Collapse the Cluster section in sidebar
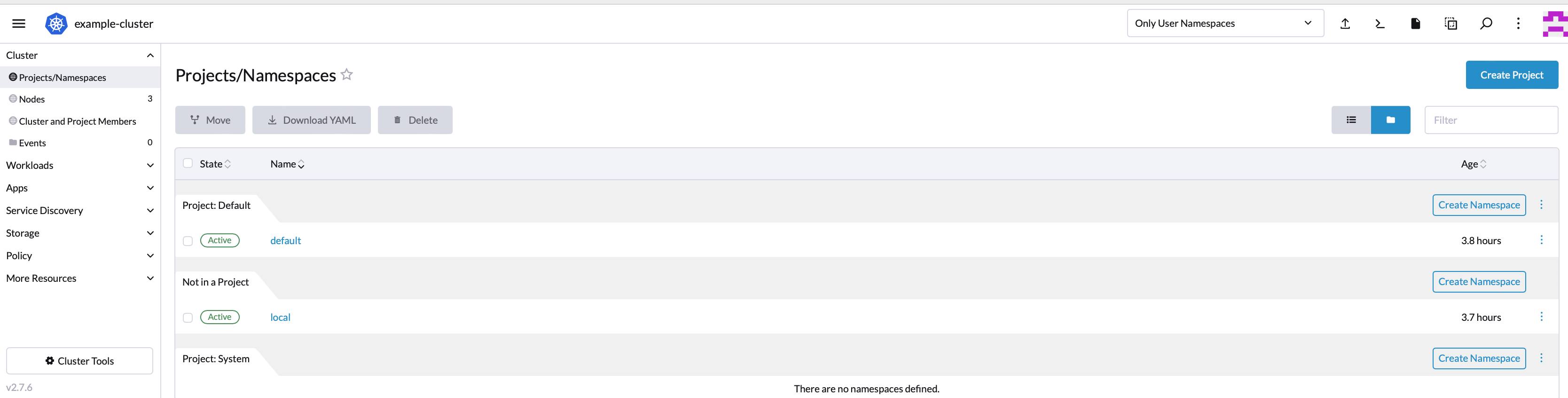The image size is (1568, 398). pyautogui.click(x=150, y=55)
